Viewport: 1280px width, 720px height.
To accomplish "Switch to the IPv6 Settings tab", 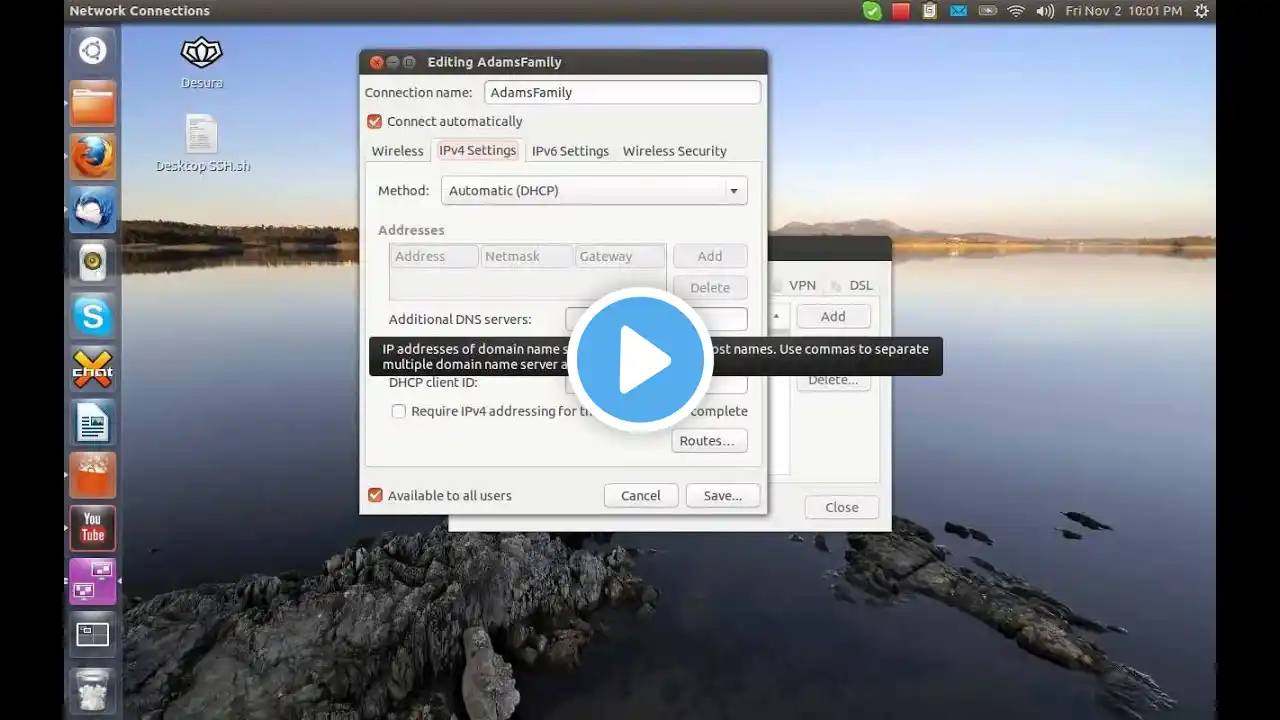I will [570, 151].
